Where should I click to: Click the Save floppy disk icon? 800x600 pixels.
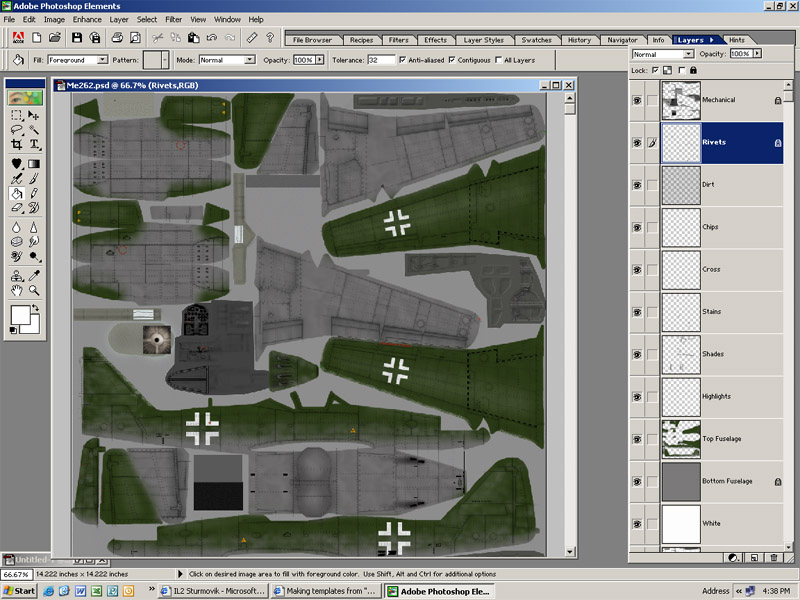click(77, 37)
